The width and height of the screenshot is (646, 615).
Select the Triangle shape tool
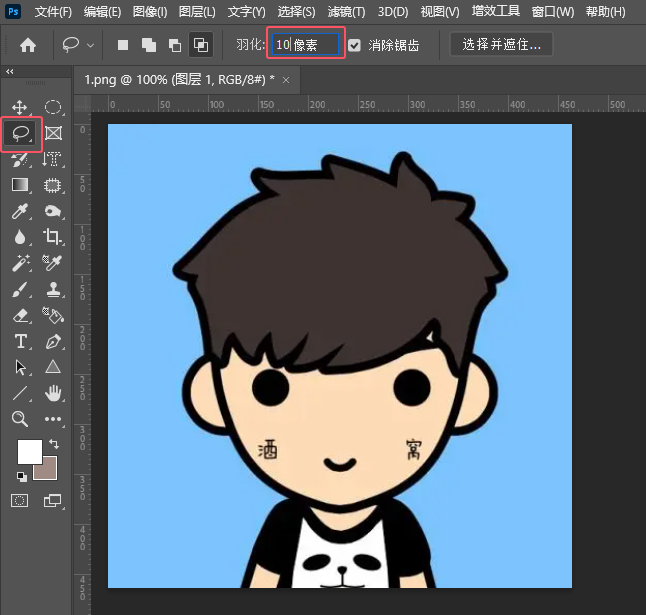(53, 367)
